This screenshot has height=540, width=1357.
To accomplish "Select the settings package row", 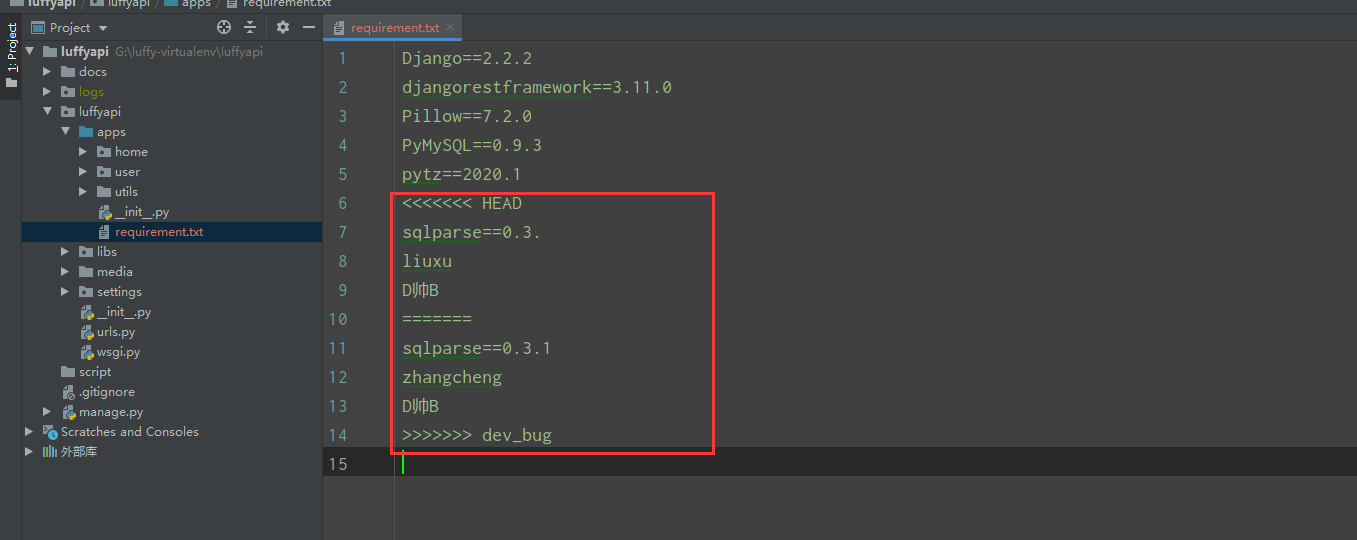I will tap(172, 292).
